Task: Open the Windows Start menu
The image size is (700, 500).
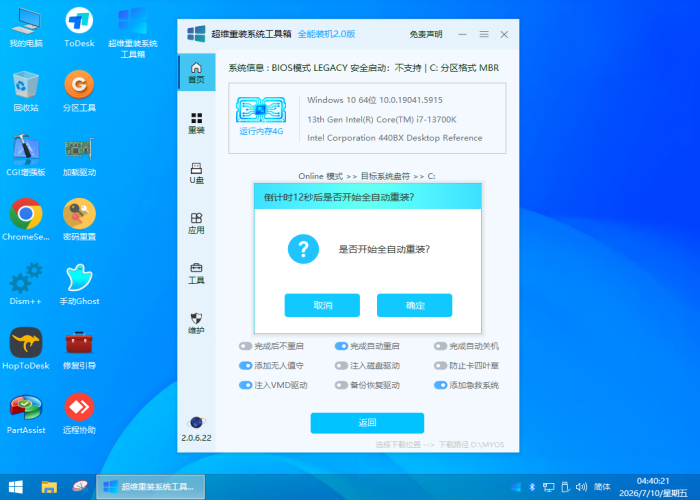Action: 16,487
